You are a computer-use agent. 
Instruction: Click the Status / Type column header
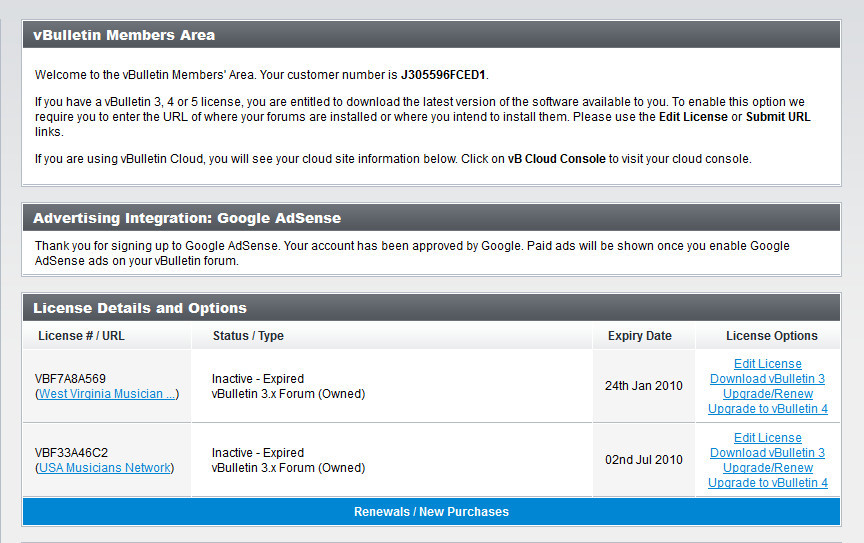pyautogui.click(x=248, y=336)
